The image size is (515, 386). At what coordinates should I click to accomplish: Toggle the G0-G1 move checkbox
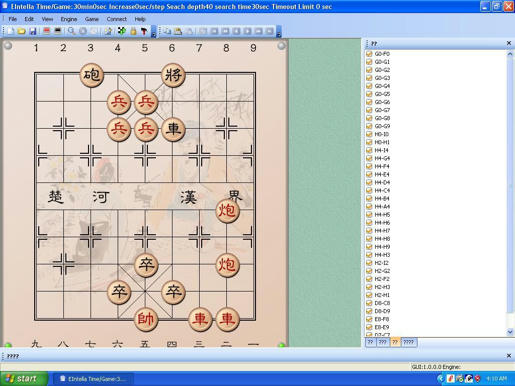[369, 62]
